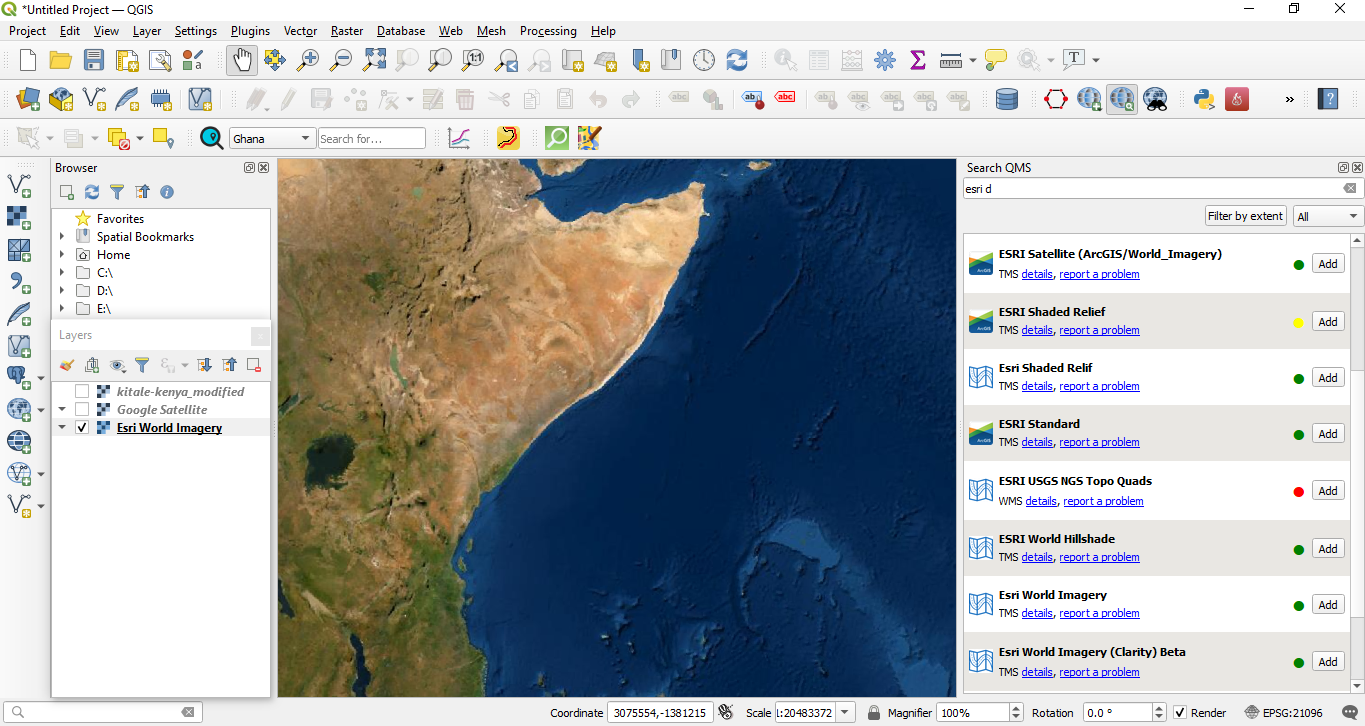Expand the Home folder node
The width and height of the screenshot is (1365, 726).
pos(62,255)
